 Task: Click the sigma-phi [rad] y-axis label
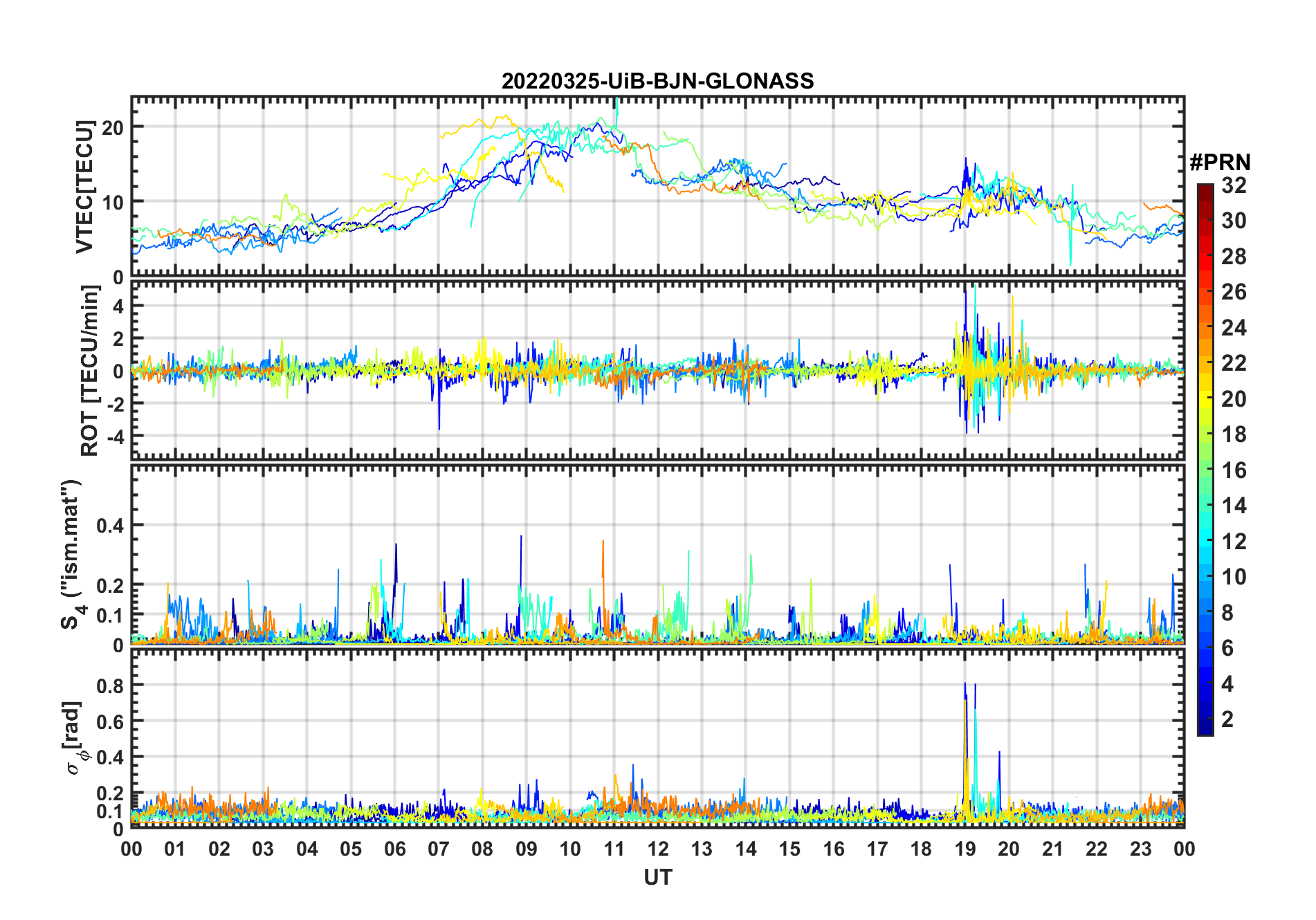[x=74, y=738]
